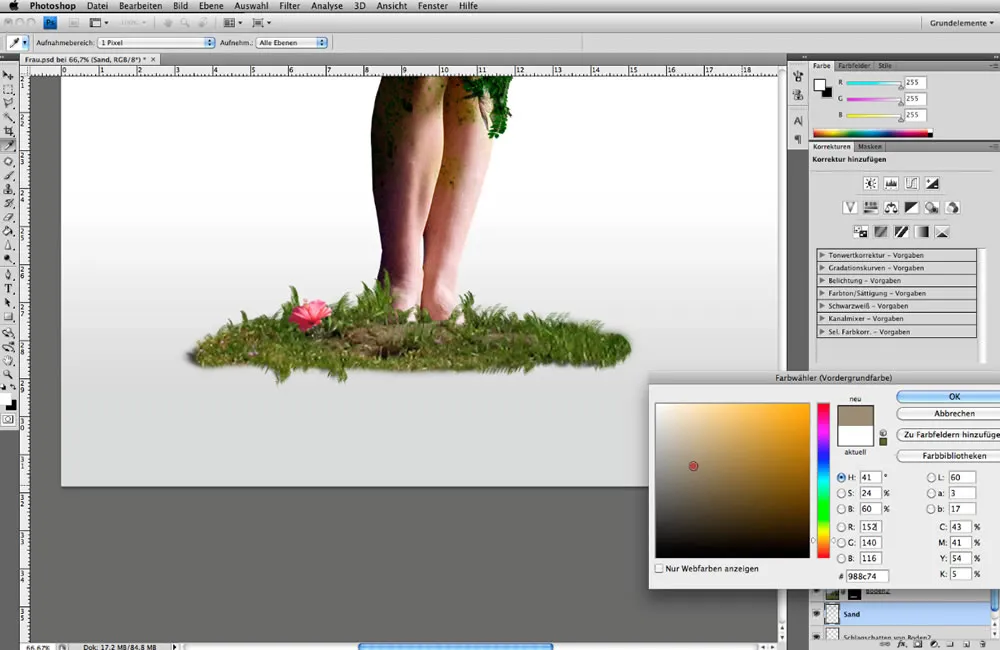Add a Curves adjustment layer
Image resolution: width=1000 pixels, height=650 pixels.
point(913,183)
